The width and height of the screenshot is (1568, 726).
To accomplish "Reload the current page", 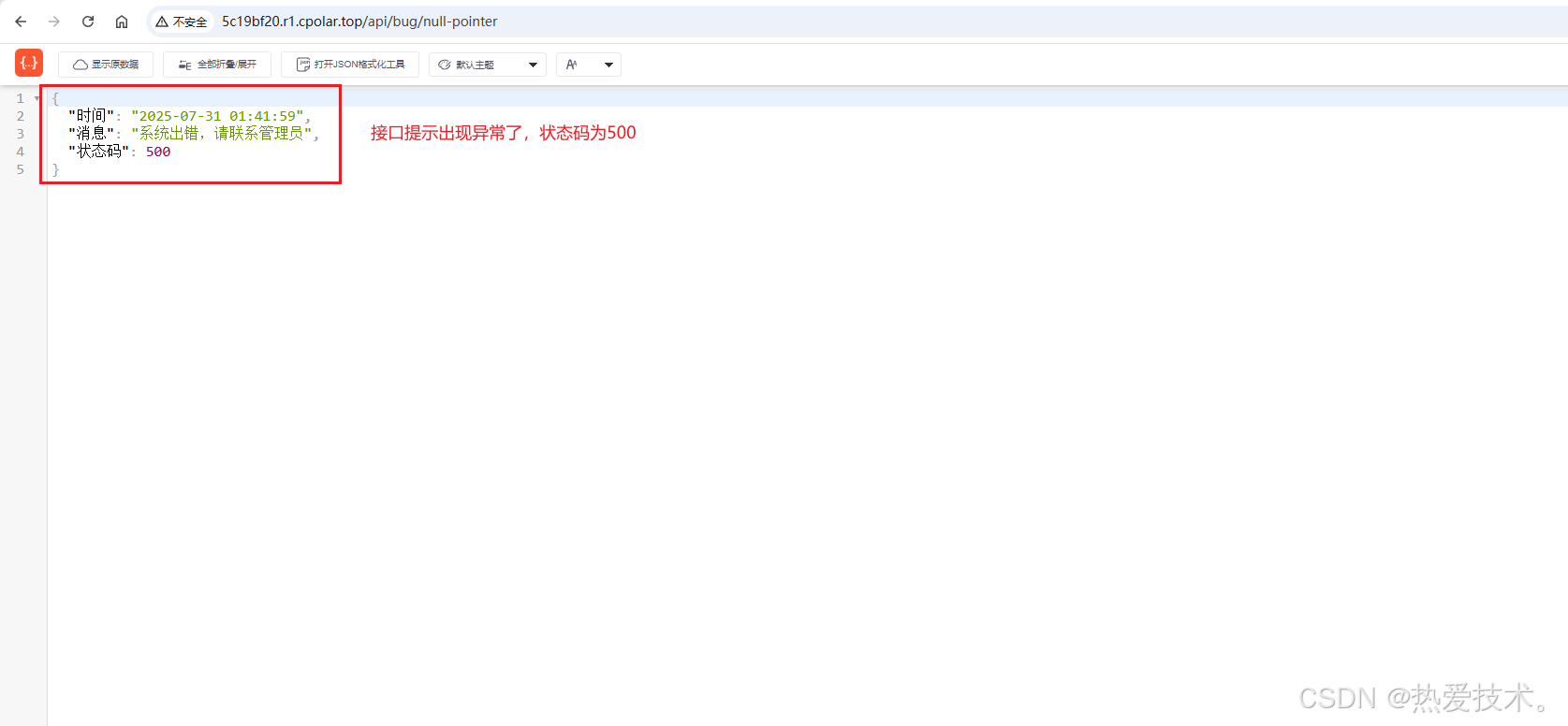I will [x=88, y=22].
